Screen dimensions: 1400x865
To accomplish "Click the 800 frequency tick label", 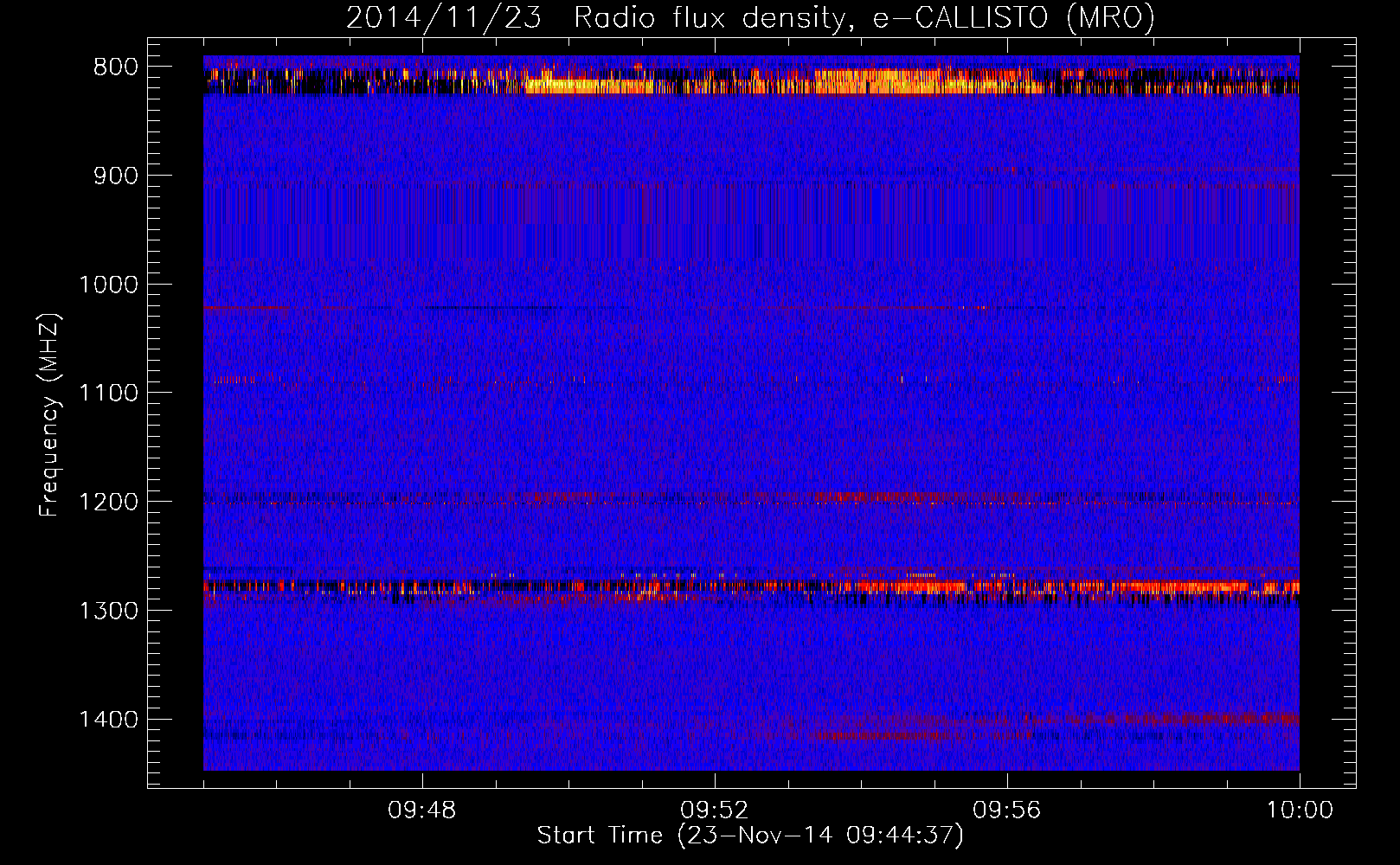I will pyautogui.click(x=114, y=67).
